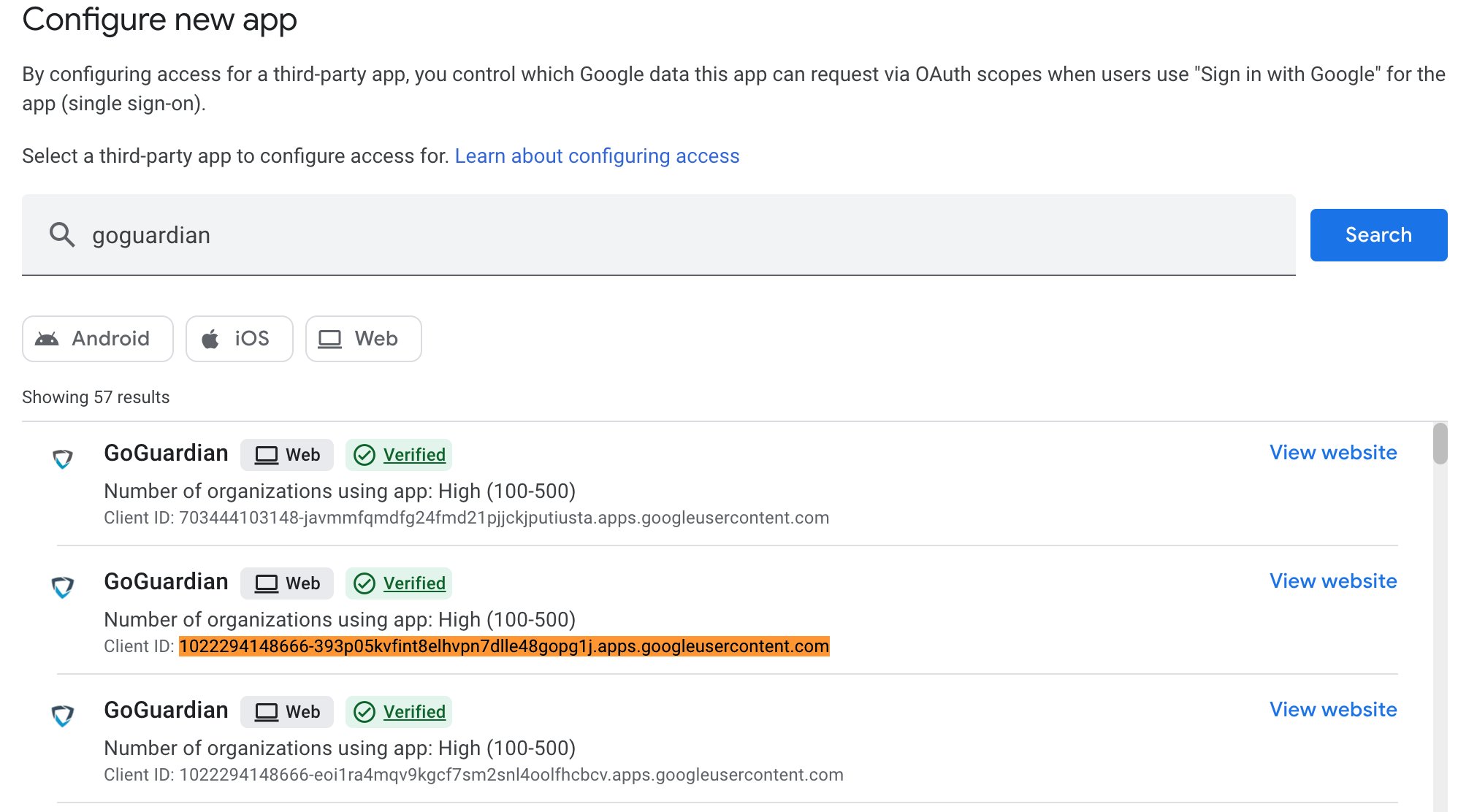Open Learn about configuring access link
This screenshot has width=1477, height=812.
pos(597,156)
